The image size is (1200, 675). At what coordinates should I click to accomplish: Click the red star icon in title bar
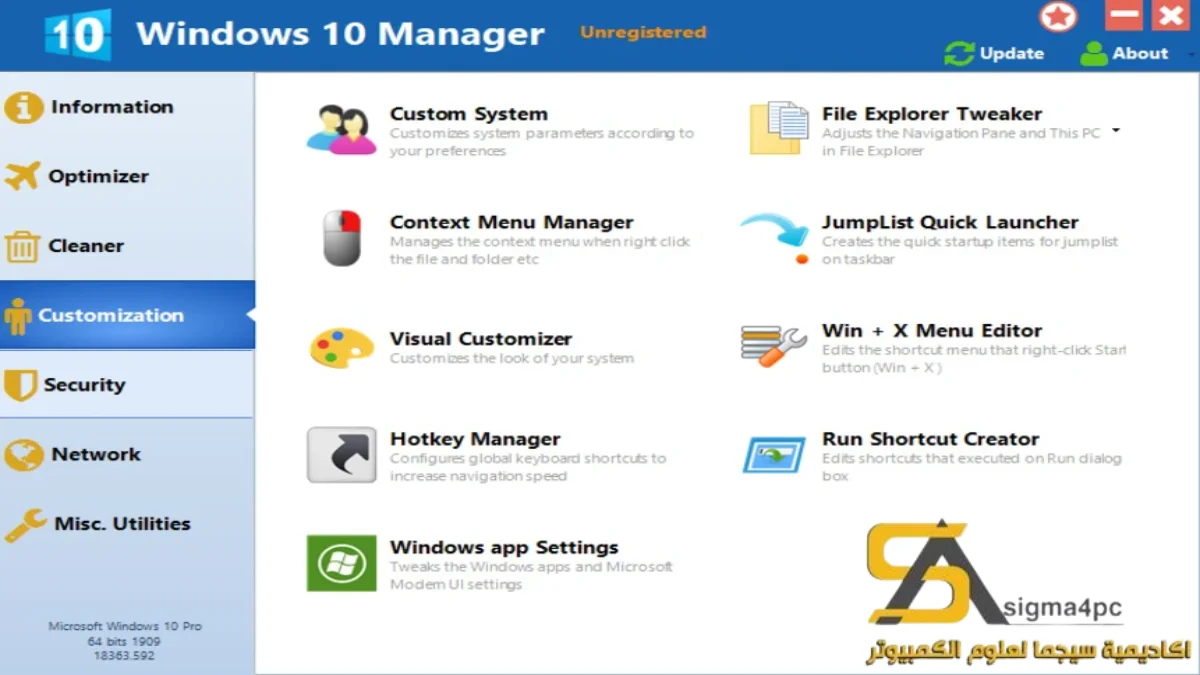coord(1058,17)
